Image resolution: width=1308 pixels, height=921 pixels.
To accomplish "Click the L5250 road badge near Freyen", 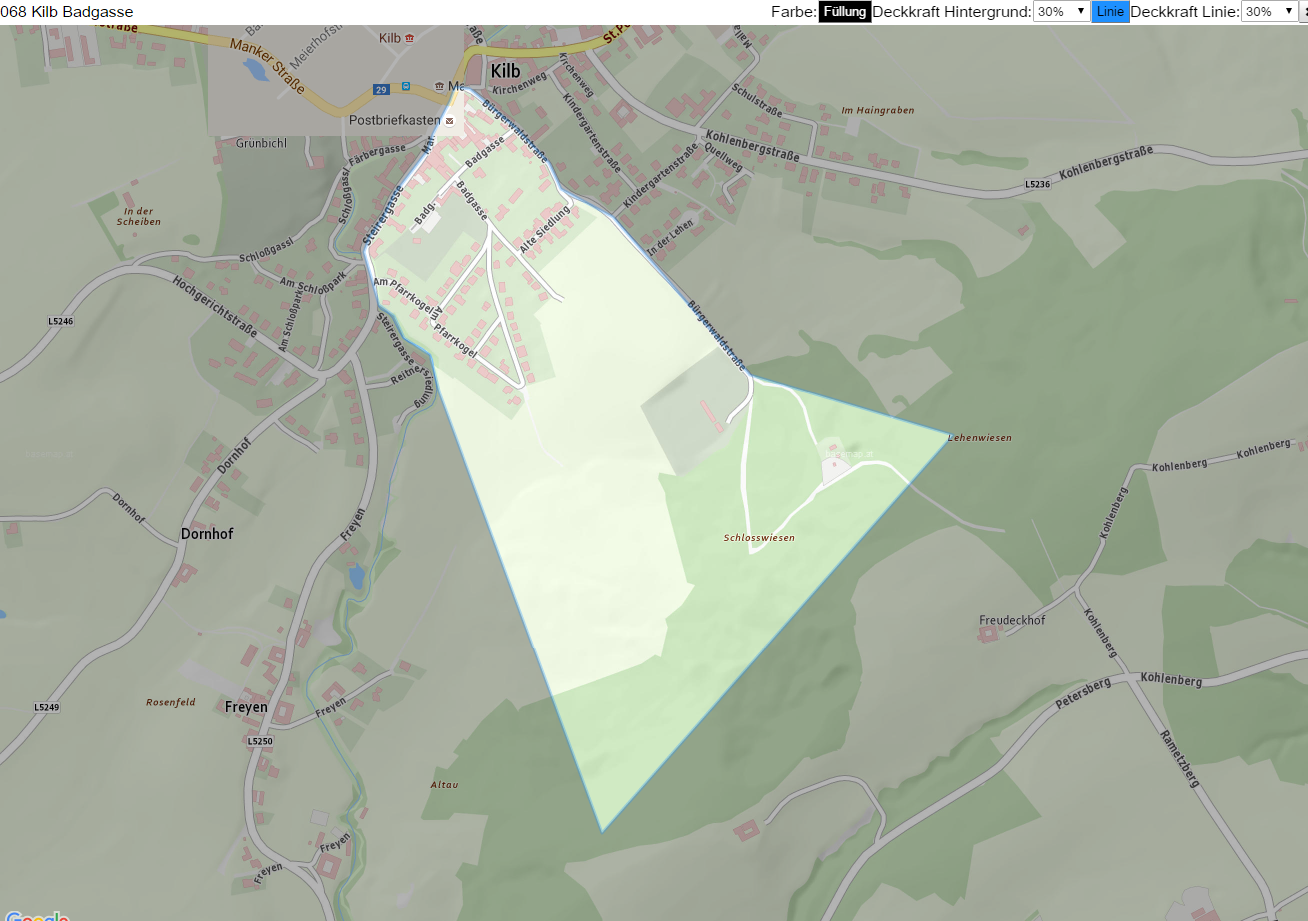I will coord(260,741).
